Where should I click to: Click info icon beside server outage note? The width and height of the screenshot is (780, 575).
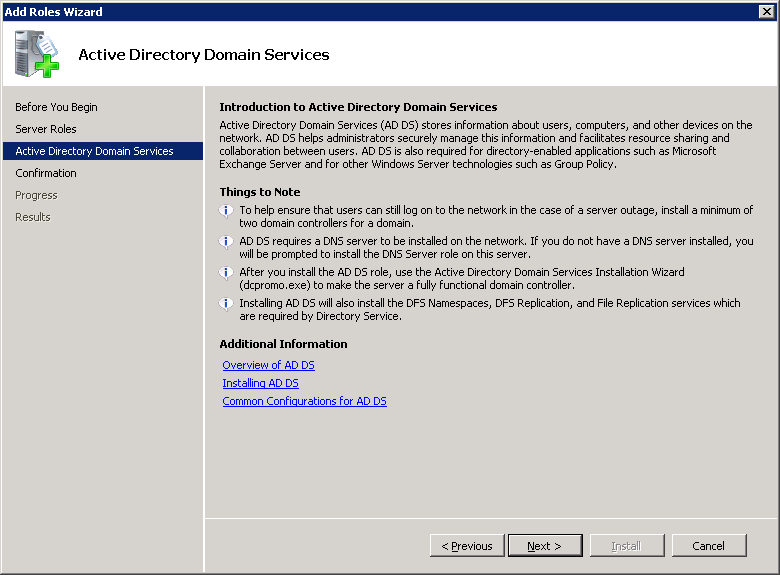click(x=226, y=211)
